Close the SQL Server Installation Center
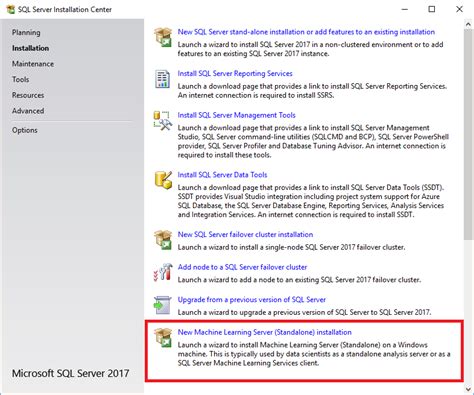 459,9
